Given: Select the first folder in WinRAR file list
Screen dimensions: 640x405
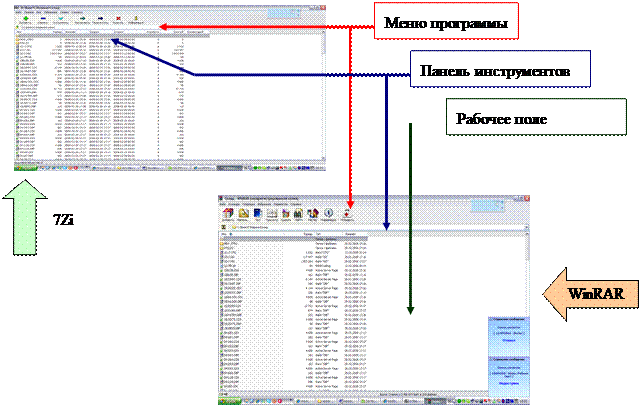Looking at the screenshot, I should point(232,240).
